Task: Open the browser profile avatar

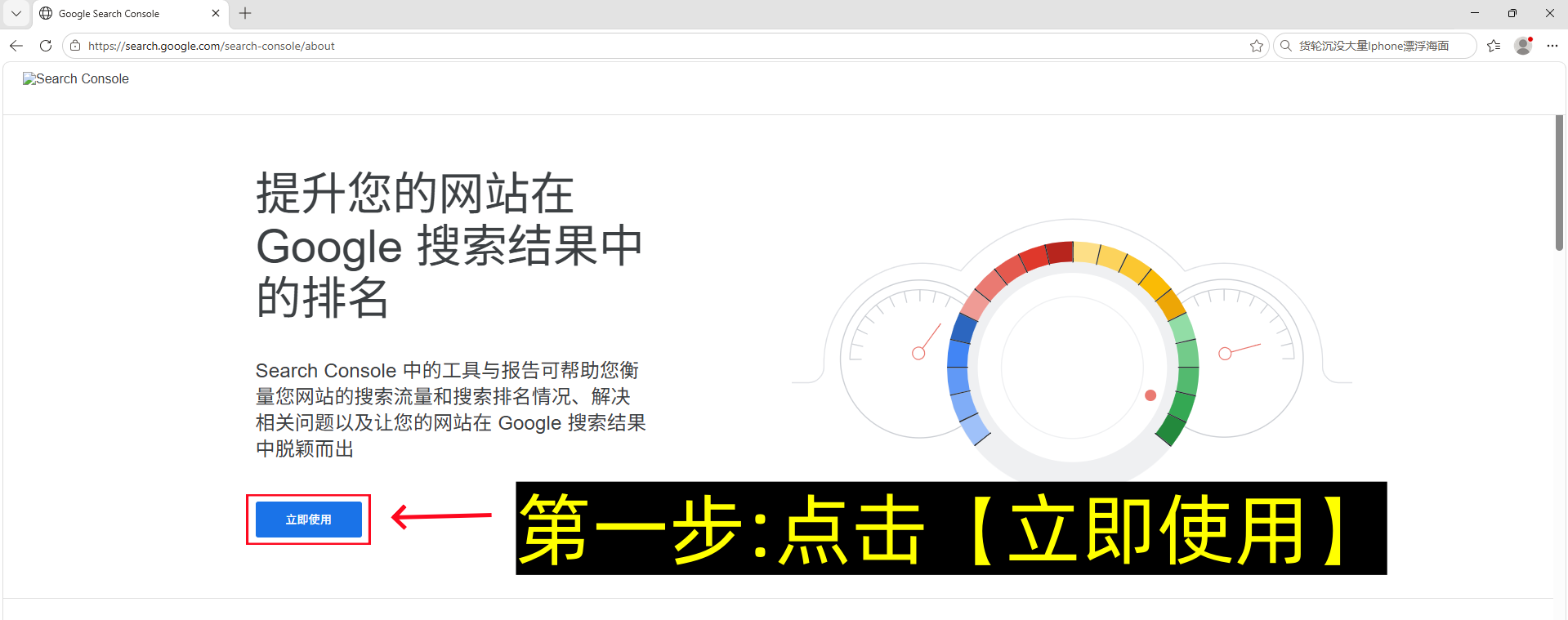Action: coord(1523,46)
